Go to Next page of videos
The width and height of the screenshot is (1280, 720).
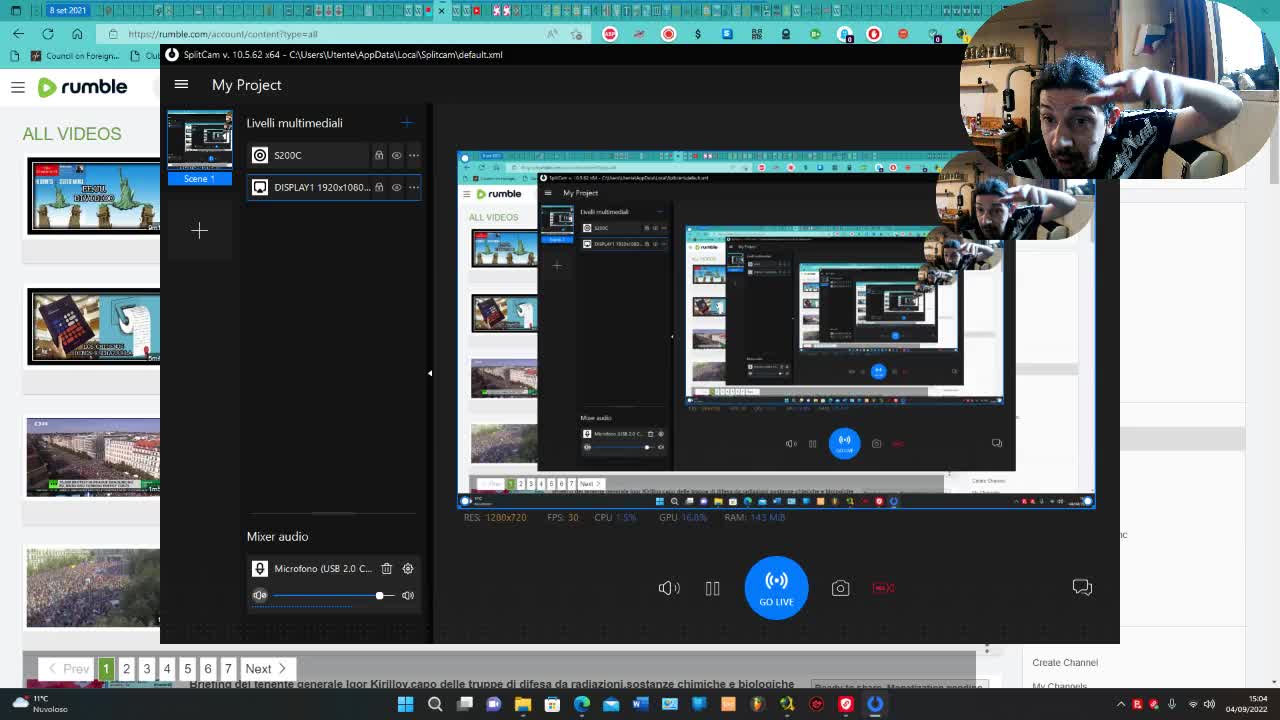(x=266, y=669)
